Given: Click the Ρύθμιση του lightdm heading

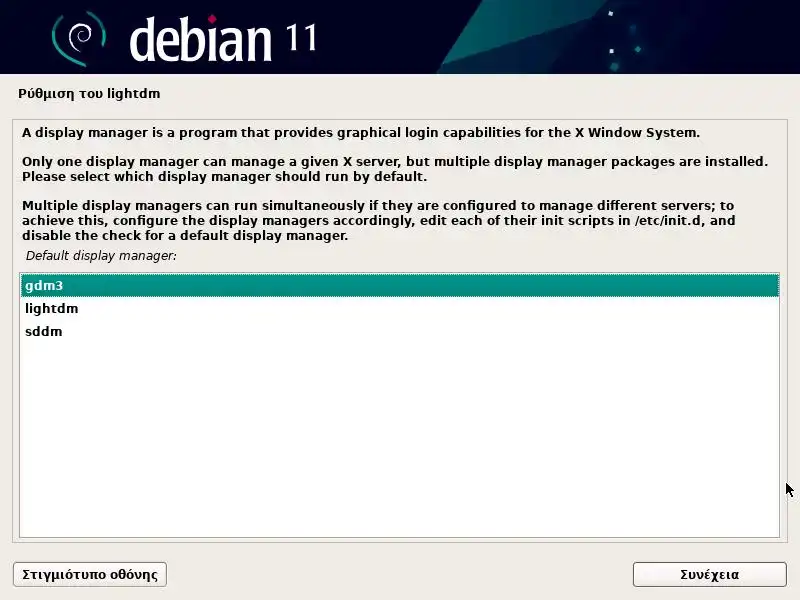Looking at the screenshot, I should pyautogui.click(x=89, y=94).
